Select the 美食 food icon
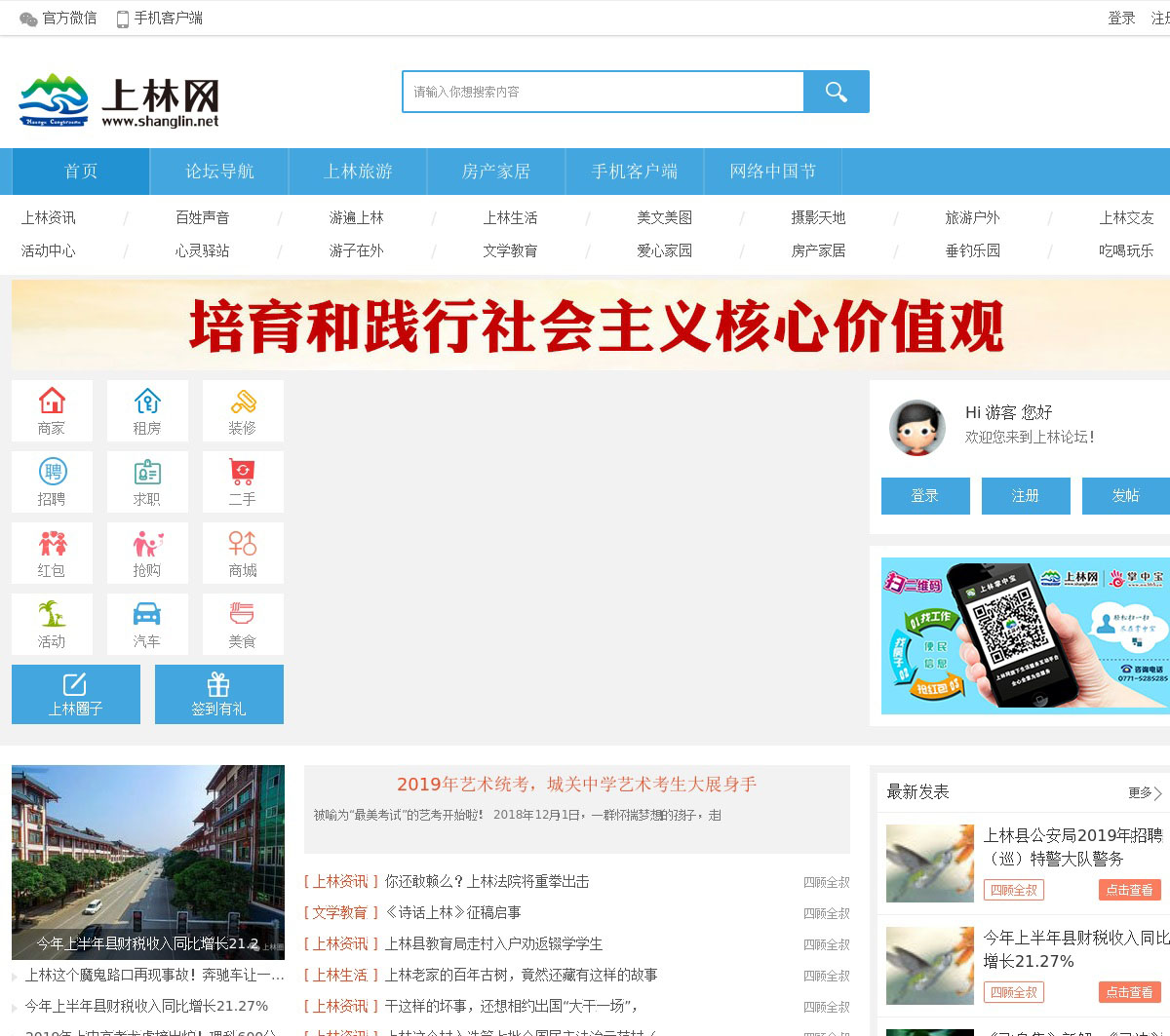 [x=243, y=614]
